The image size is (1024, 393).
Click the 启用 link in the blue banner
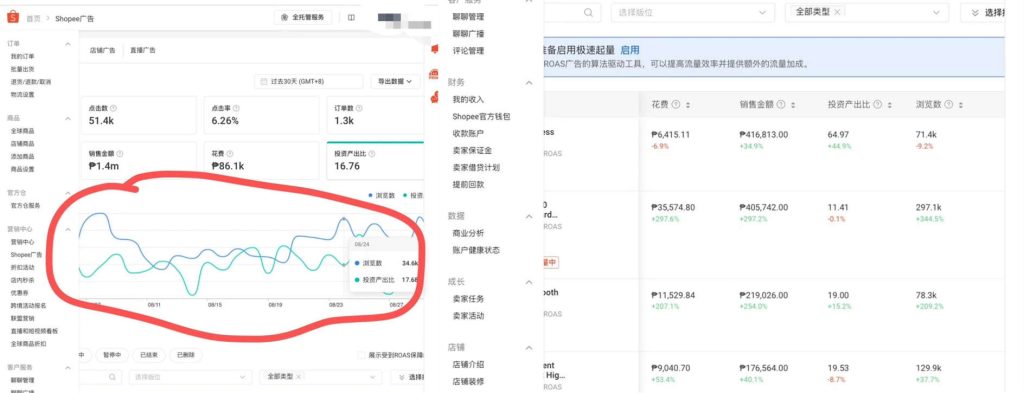[630, 50]
